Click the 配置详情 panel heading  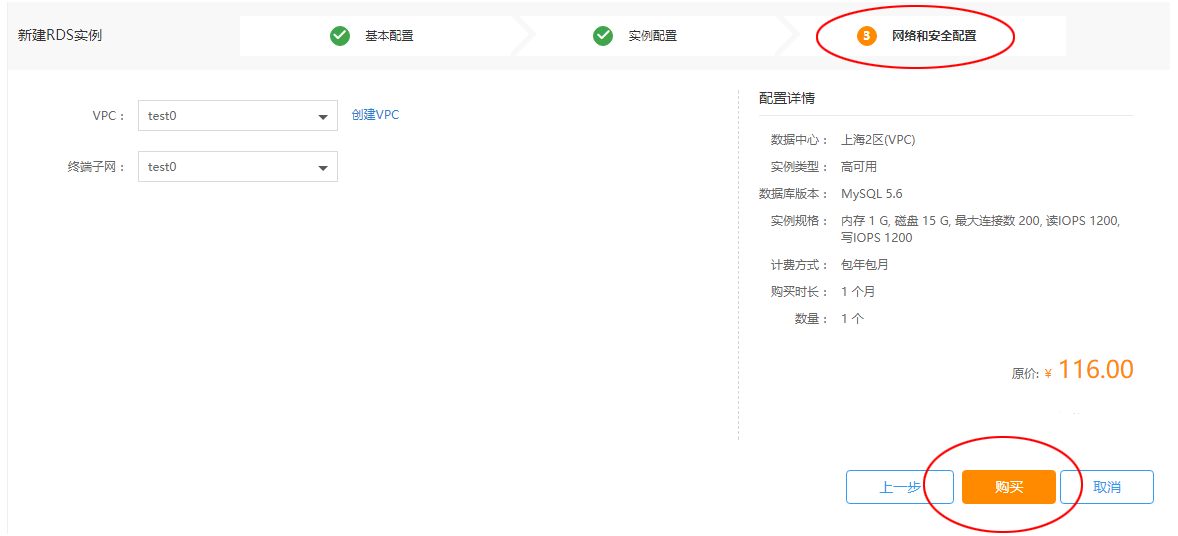click(787, 98)
